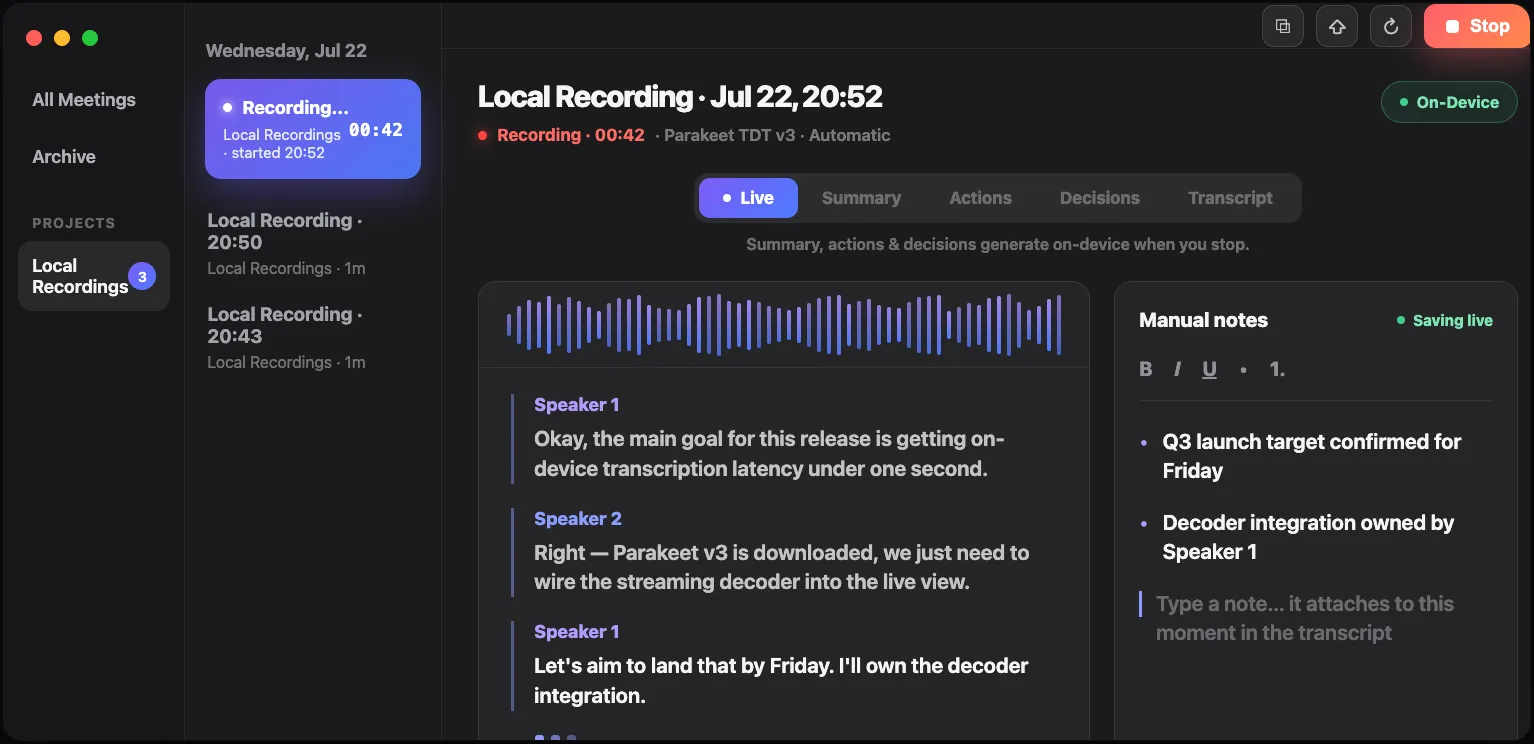Open the Decisions tab

[x=1099, y=198]
